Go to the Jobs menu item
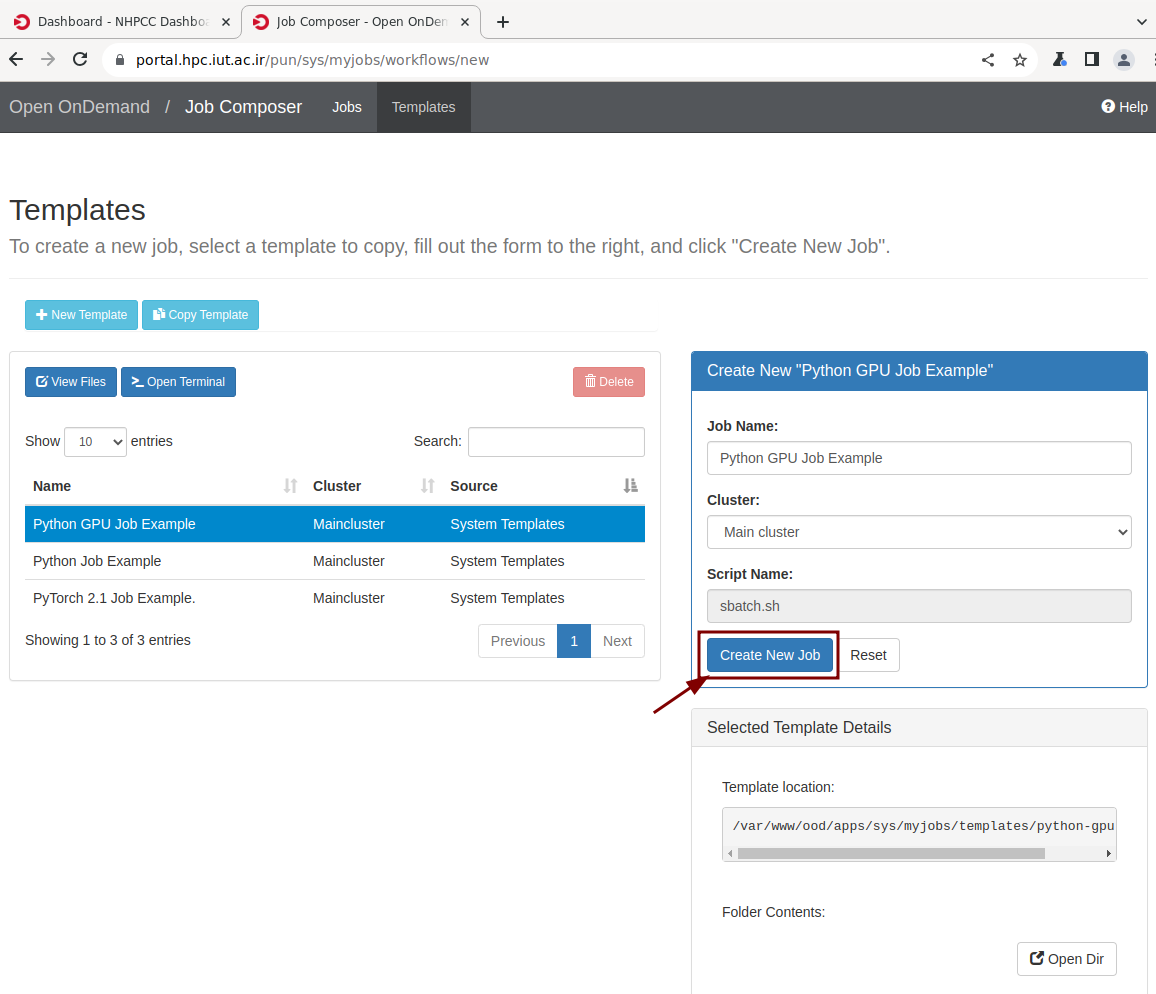Viewport: 1156px width, 994px height. (x=347, y=107)
